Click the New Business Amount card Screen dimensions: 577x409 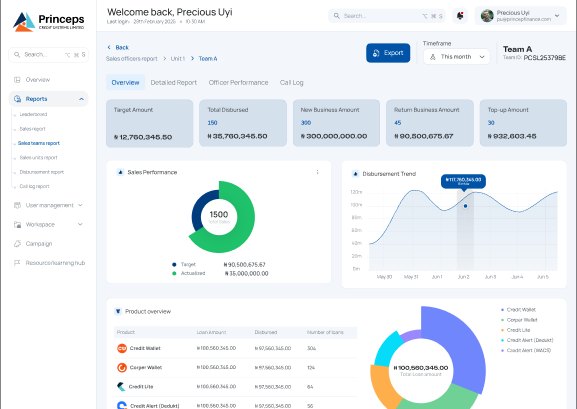pos(336,123)
